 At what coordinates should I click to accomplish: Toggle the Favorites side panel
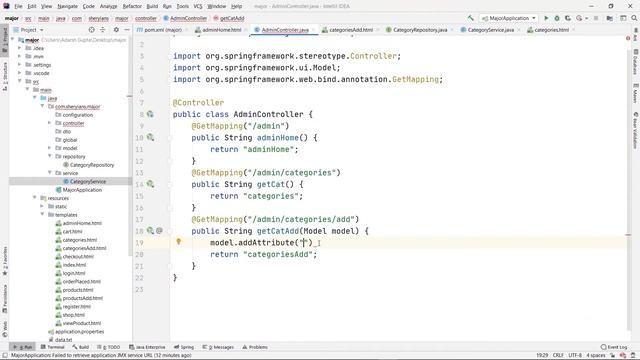5,261
